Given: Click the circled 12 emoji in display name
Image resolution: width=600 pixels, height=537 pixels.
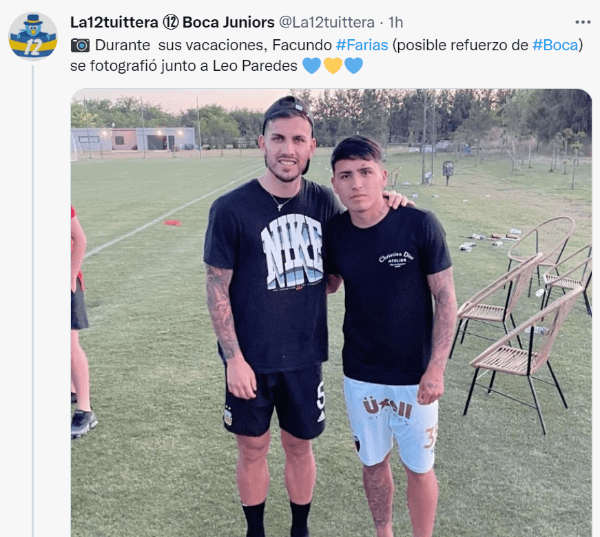Looking at the screenshot, I should click(x=170, y=23).
